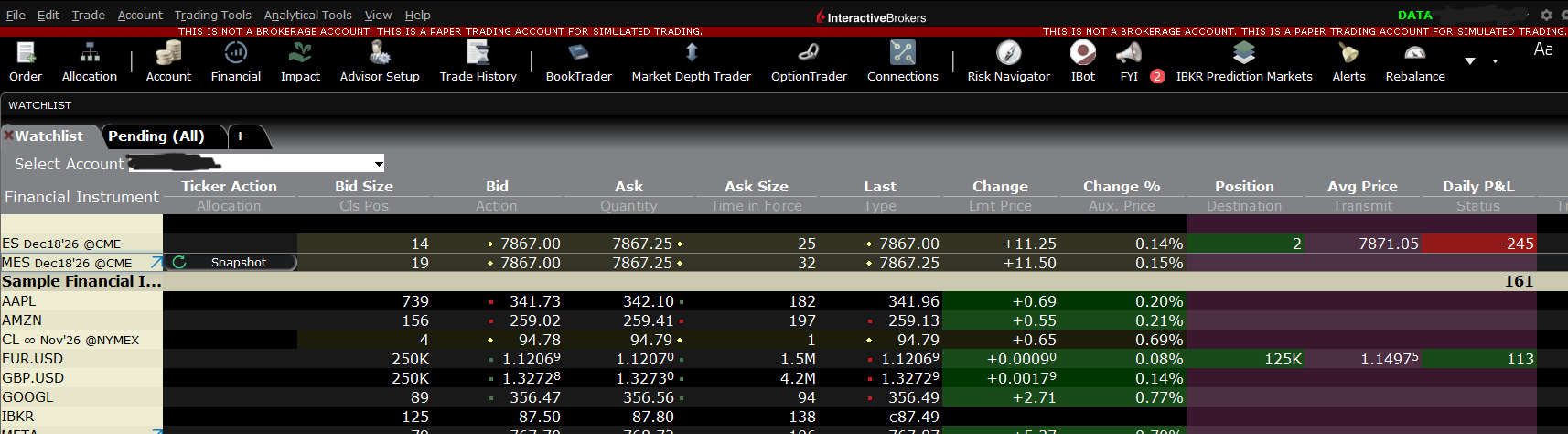
Task: Sort by Change % column header
Action: pyautogui.click(x=1122, y=186)
